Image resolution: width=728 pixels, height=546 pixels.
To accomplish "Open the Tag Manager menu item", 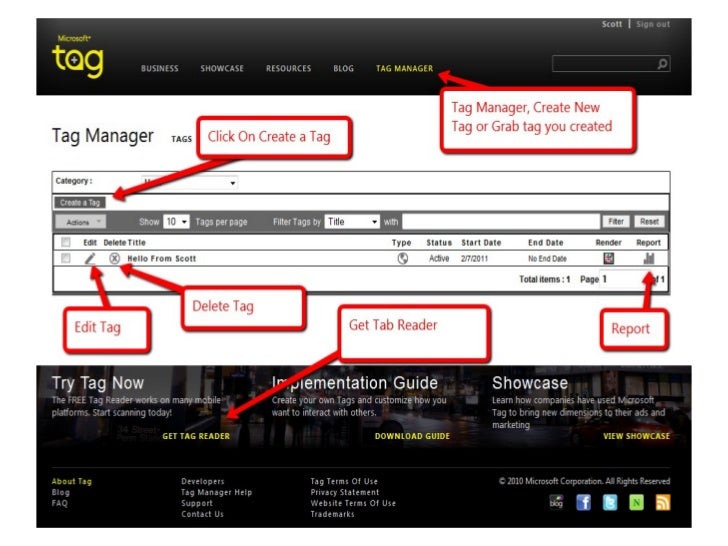I will click(x=404, y=68).
